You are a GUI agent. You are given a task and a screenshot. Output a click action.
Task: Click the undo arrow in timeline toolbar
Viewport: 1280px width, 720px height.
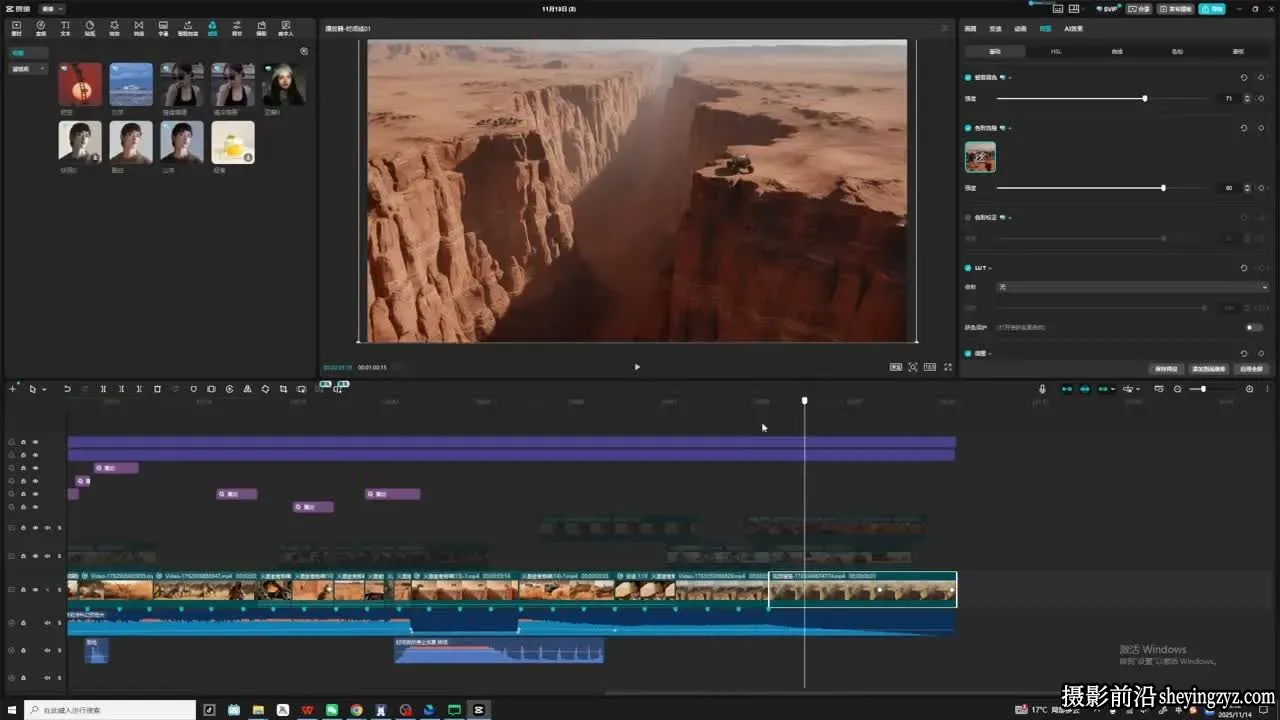(67, 389)
